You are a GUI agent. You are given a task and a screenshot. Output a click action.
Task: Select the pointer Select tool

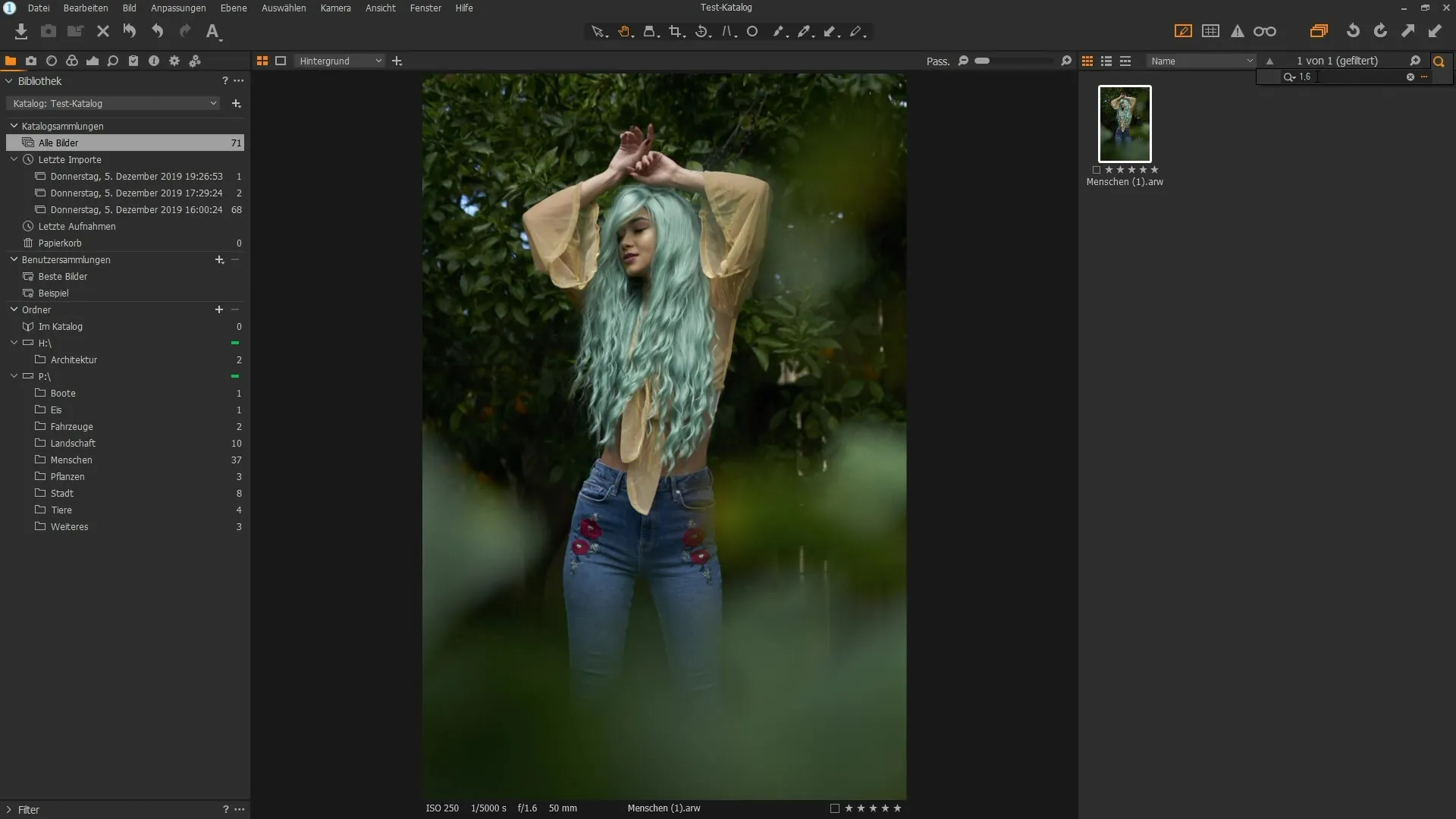(x=599, y=31)
